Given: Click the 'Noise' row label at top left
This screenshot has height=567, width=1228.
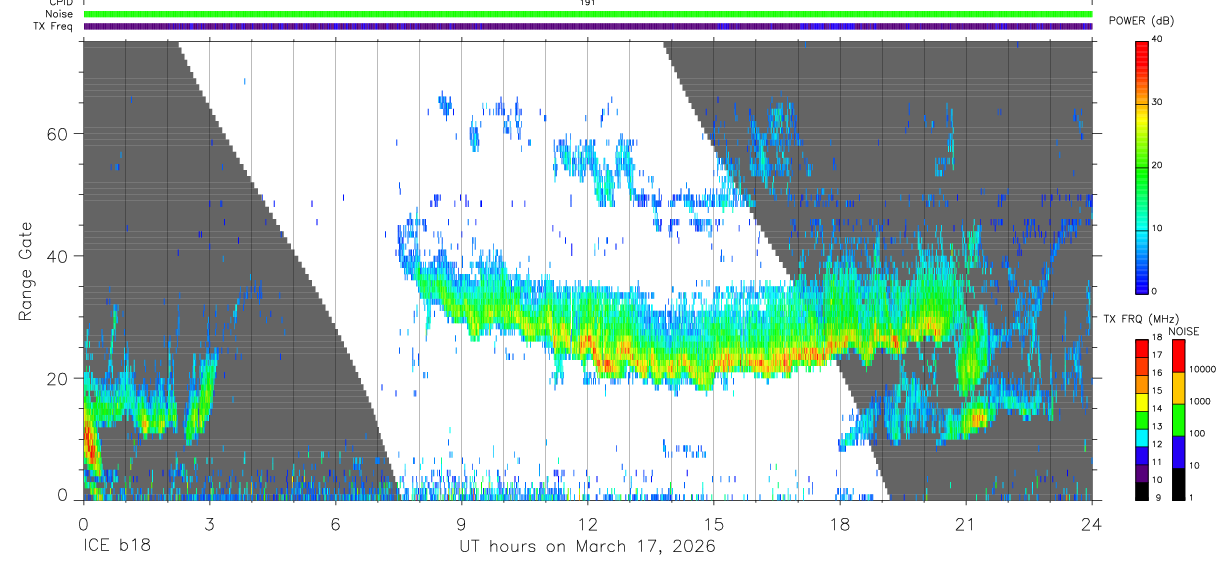Looking at the screenshot, I should [60, 14].
